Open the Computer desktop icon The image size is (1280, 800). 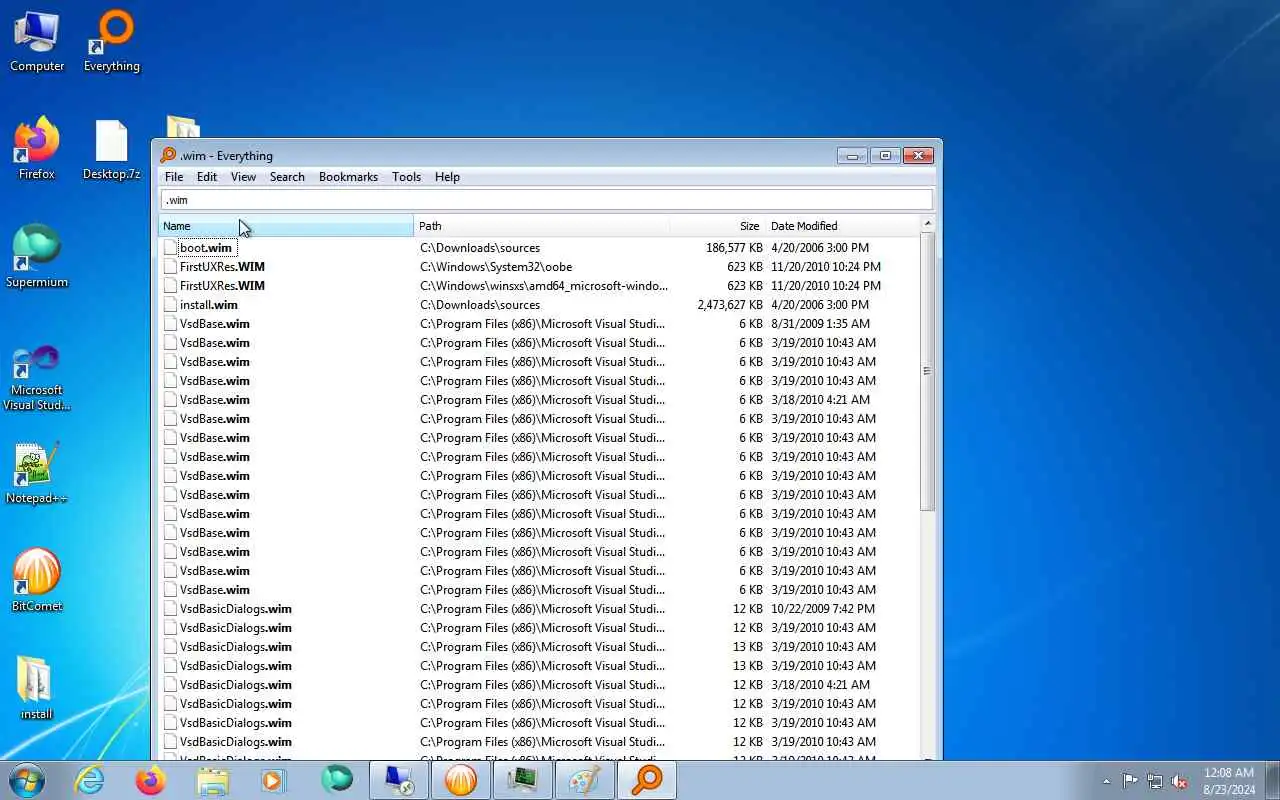click(x=37, y=42)
